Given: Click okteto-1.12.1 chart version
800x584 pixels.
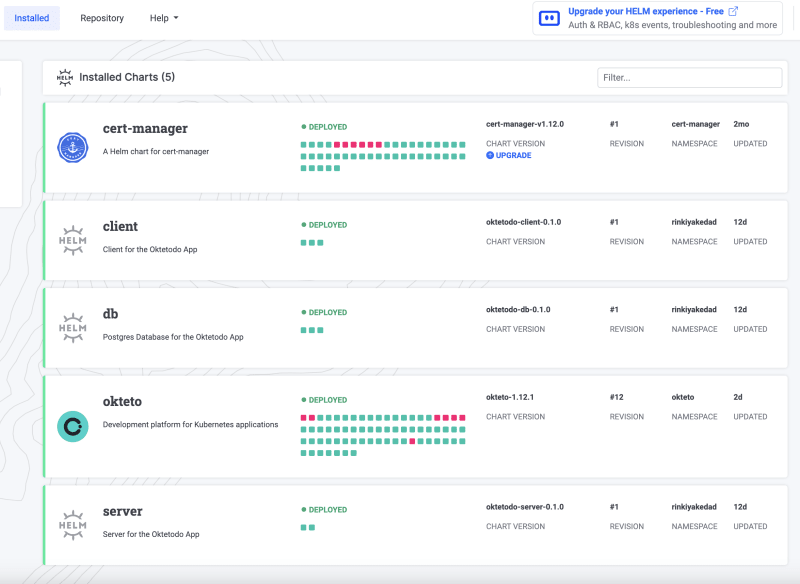Looking at the screenshot, I should click(510, 397).
